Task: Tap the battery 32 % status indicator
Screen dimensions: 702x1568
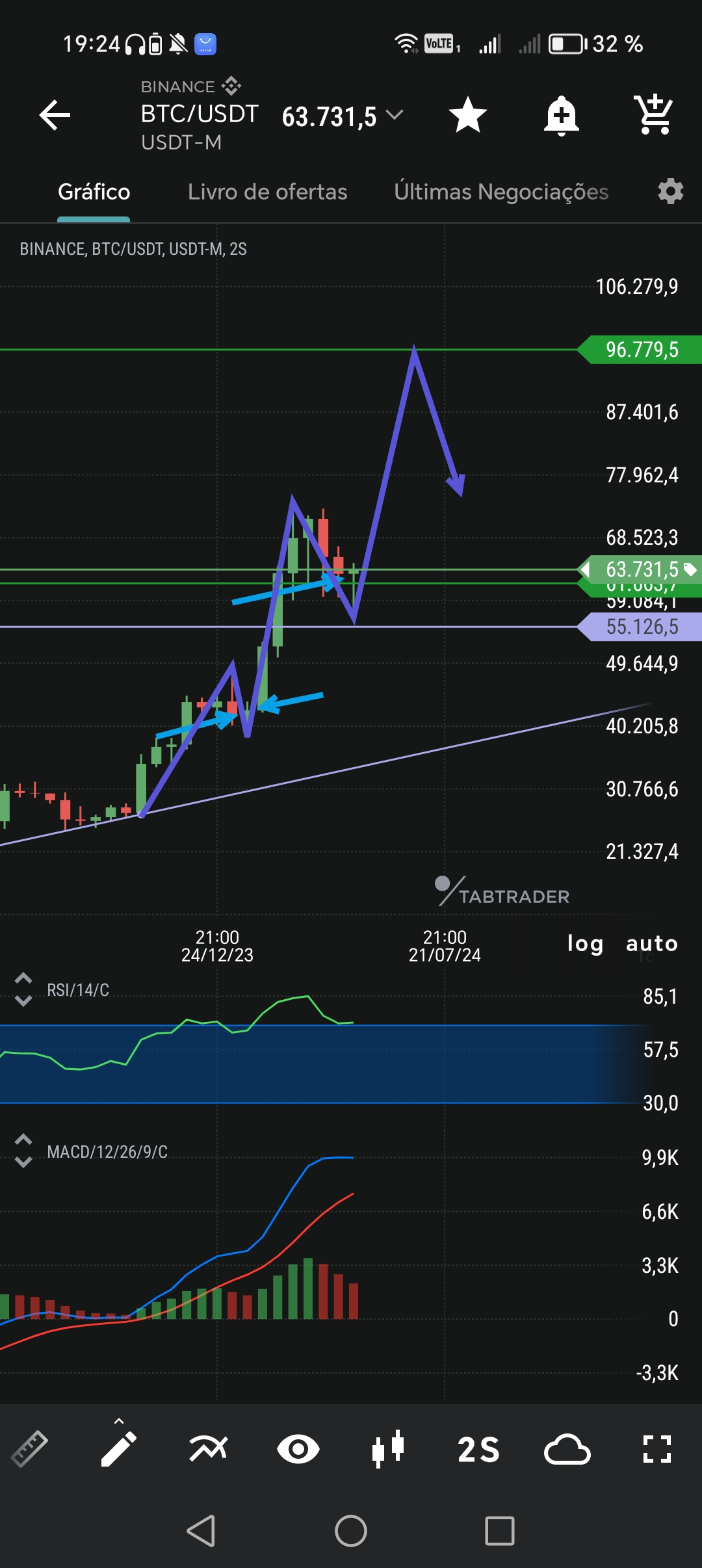Action: pyautogui.click(x=596, y=44)
